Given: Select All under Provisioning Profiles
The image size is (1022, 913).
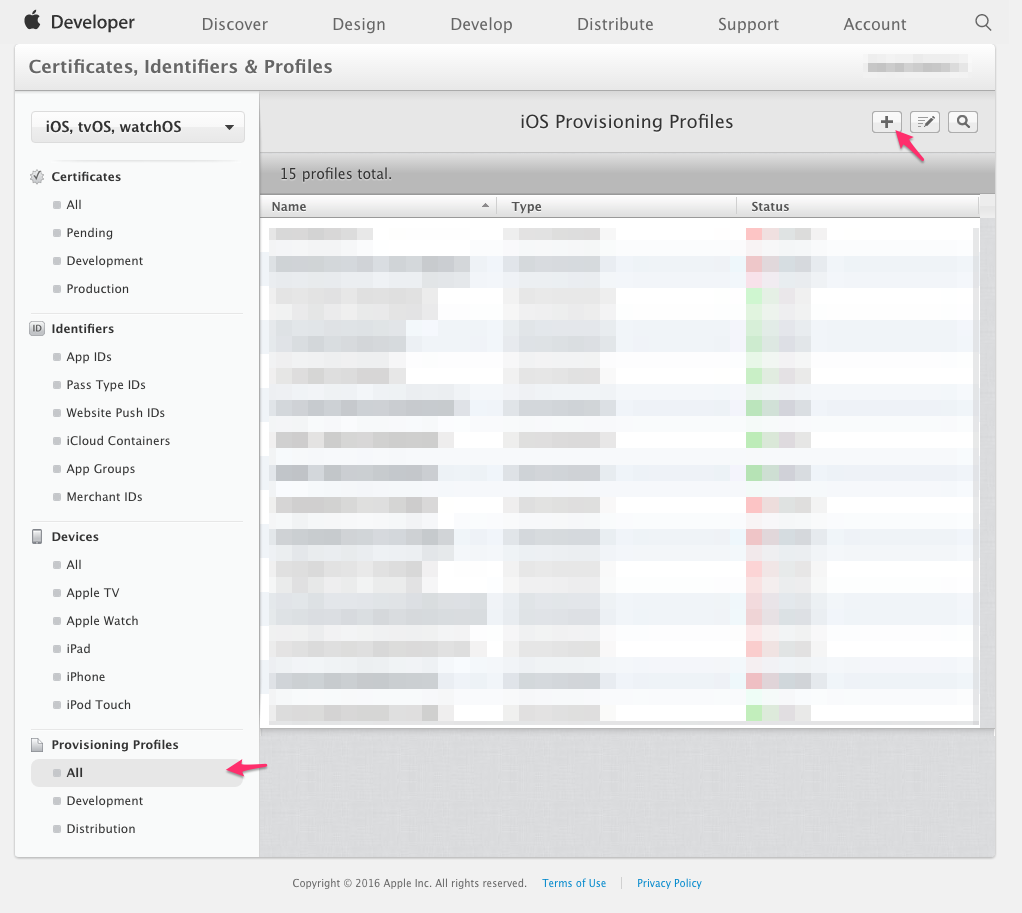Looking at the screenshot, I should [x=74, y=772].
